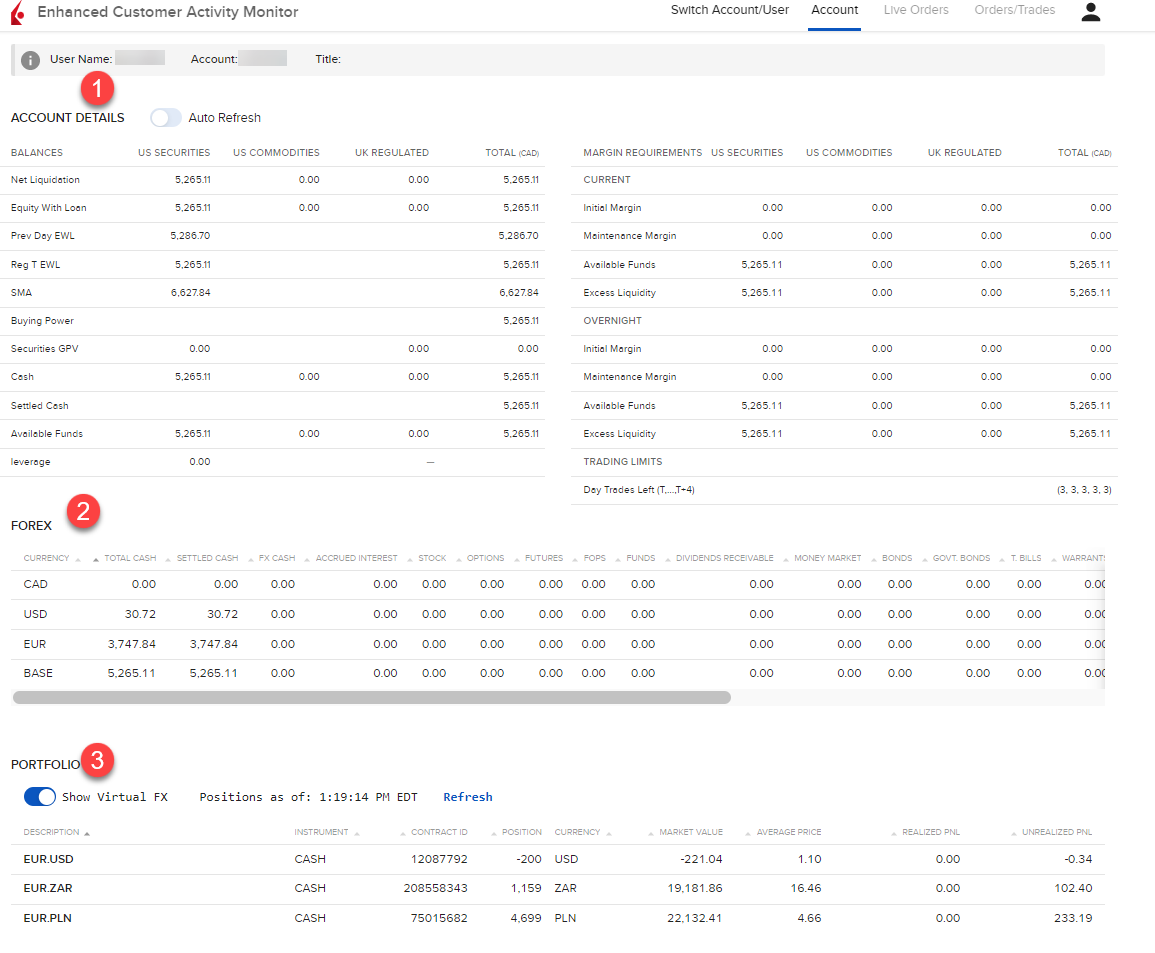Viewport: 1155px width, 953px height.
Task: Click the (3, 3, 3, 3, 3) day trades value
Action: click(x=1084, y=490)
